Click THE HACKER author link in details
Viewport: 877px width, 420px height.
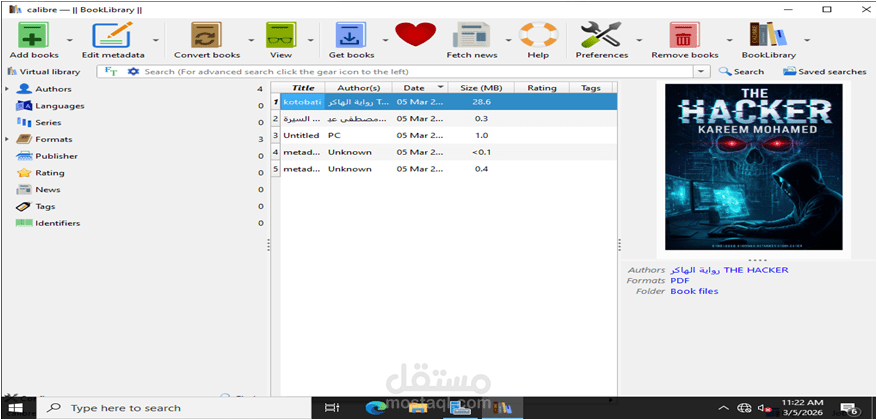click(x=729, y=270)
